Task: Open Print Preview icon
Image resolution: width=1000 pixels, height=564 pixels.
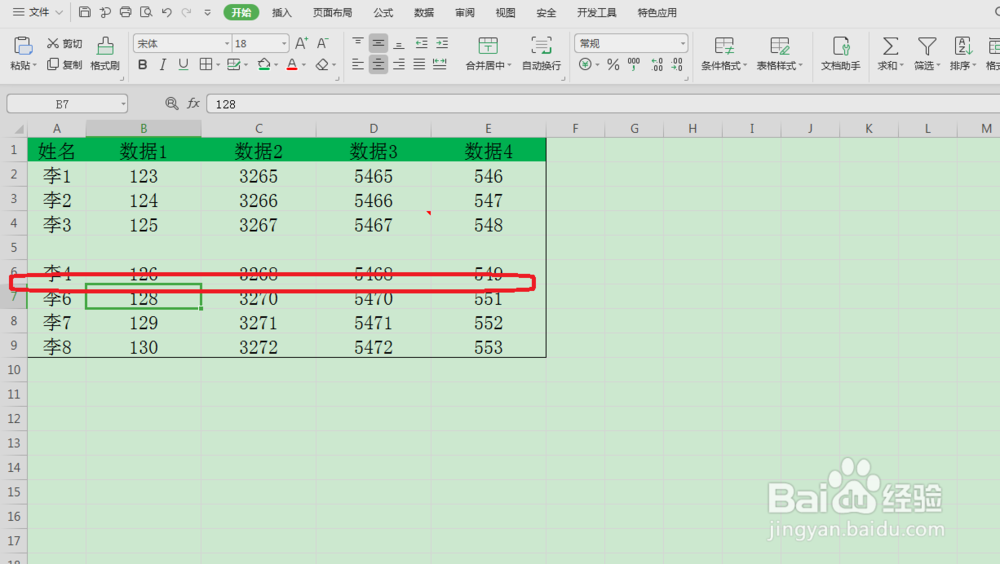Action: (x=146, y=12)
